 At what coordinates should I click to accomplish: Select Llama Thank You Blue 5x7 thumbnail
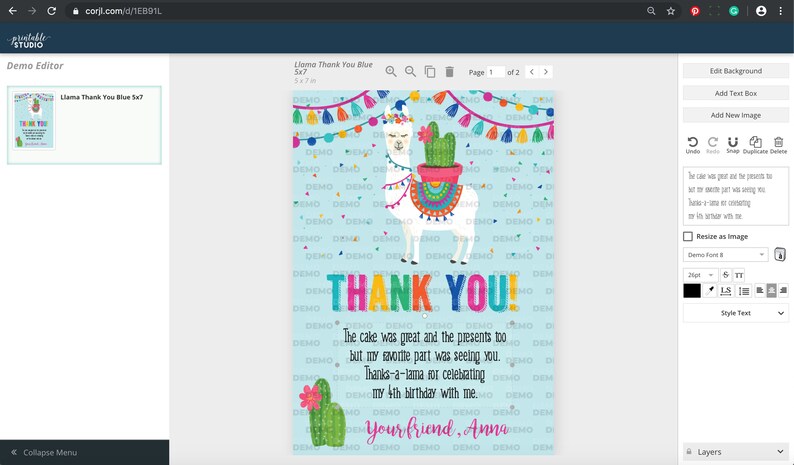tap(33, 120)
